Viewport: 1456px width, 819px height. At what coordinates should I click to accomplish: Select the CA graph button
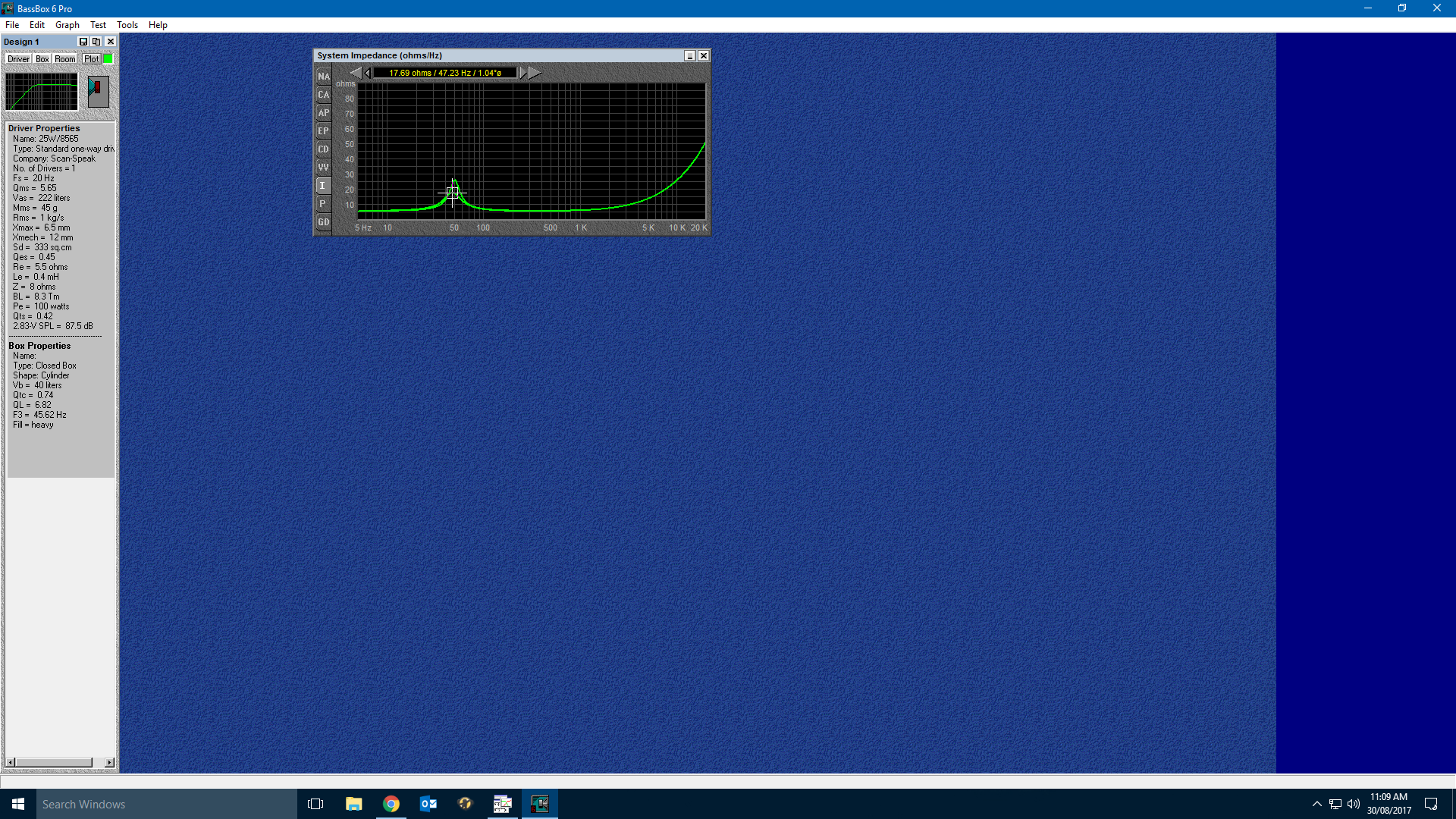click(324, 95)
